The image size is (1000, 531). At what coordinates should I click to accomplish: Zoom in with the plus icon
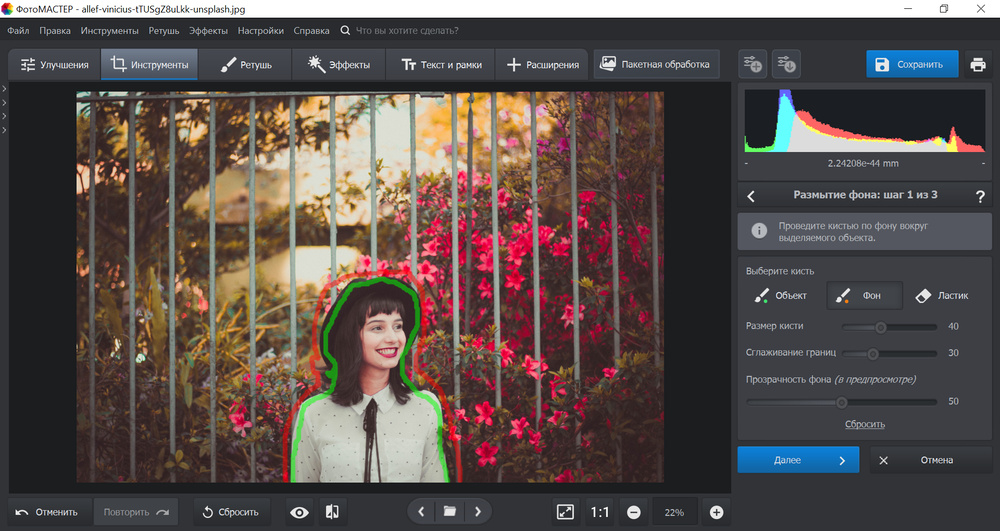point(716,512)
